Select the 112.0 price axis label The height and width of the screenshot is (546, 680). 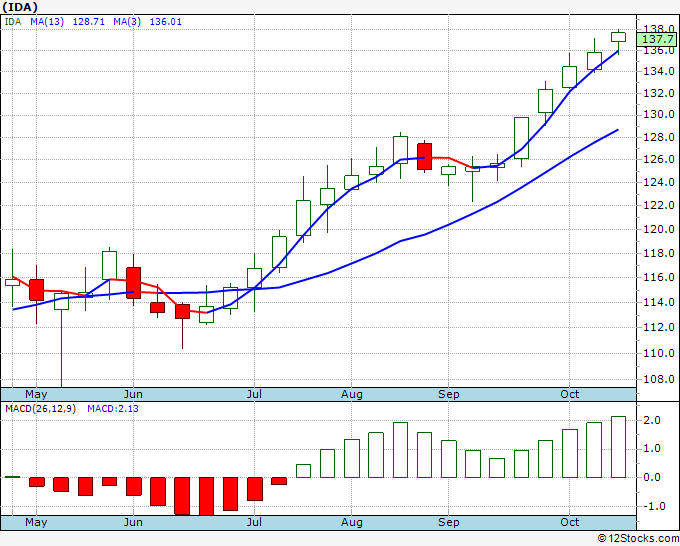coord(659,327)
